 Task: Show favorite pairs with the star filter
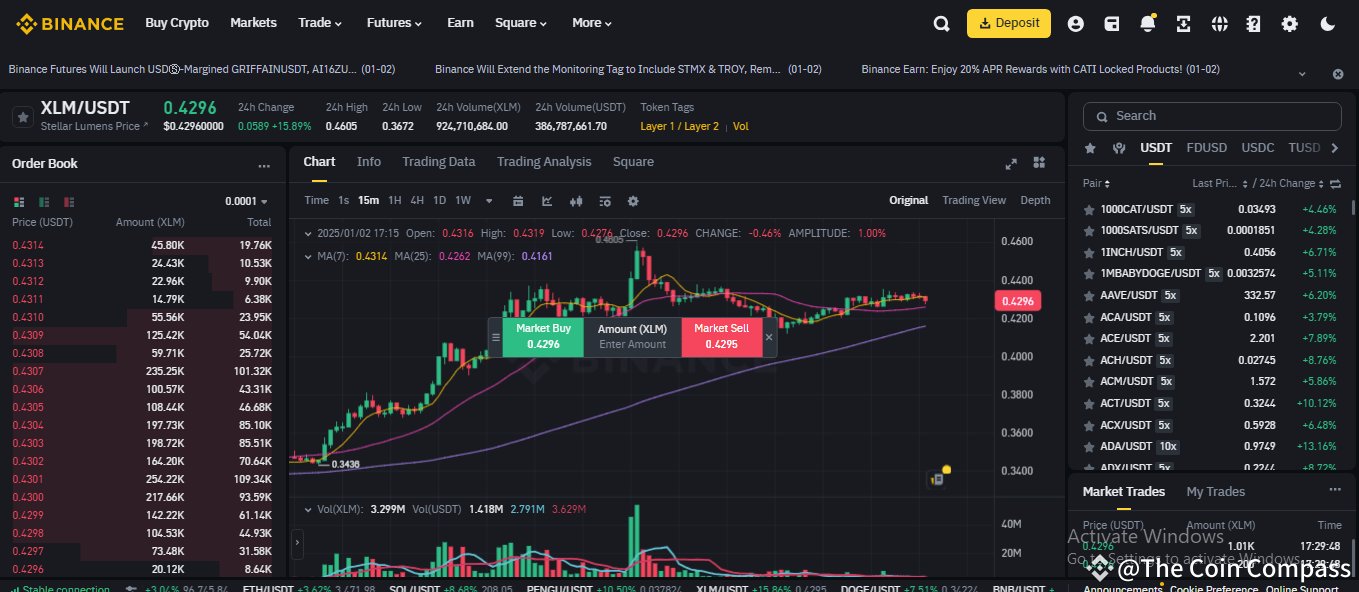(1091, 148)
